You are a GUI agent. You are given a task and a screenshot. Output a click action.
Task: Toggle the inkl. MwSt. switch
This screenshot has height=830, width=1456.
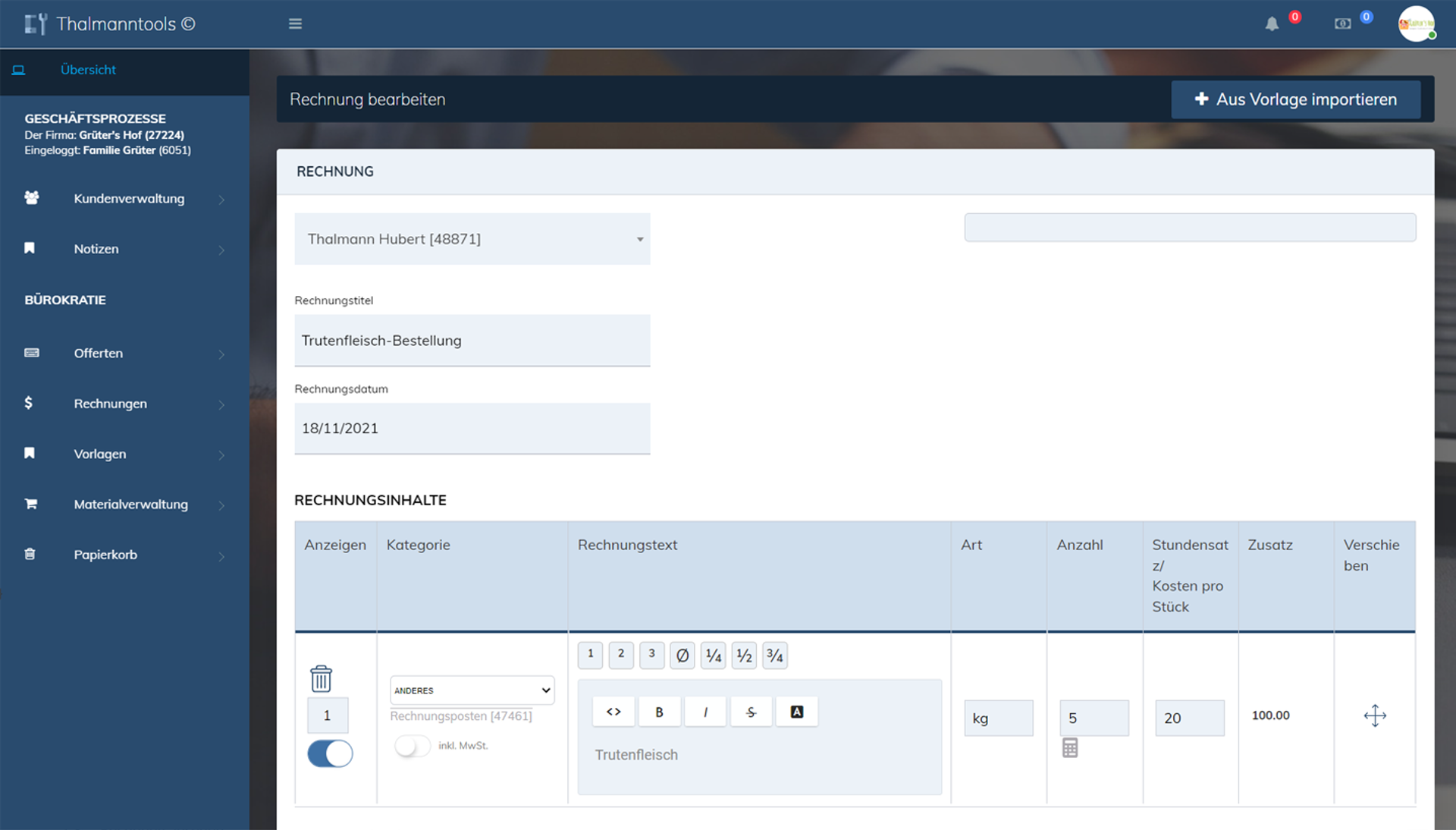coord(412,746)
